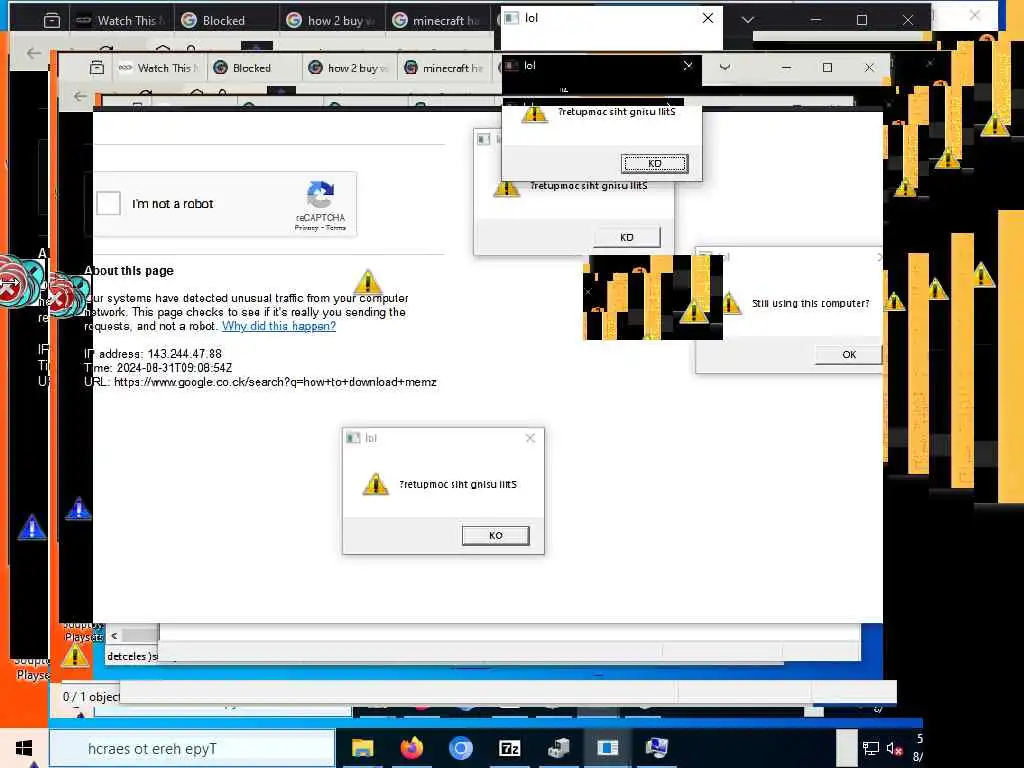The image size is (1024, 768).
Task: Confirm OK in Still using this computer dialog
Action: click(x=848, y=355)
